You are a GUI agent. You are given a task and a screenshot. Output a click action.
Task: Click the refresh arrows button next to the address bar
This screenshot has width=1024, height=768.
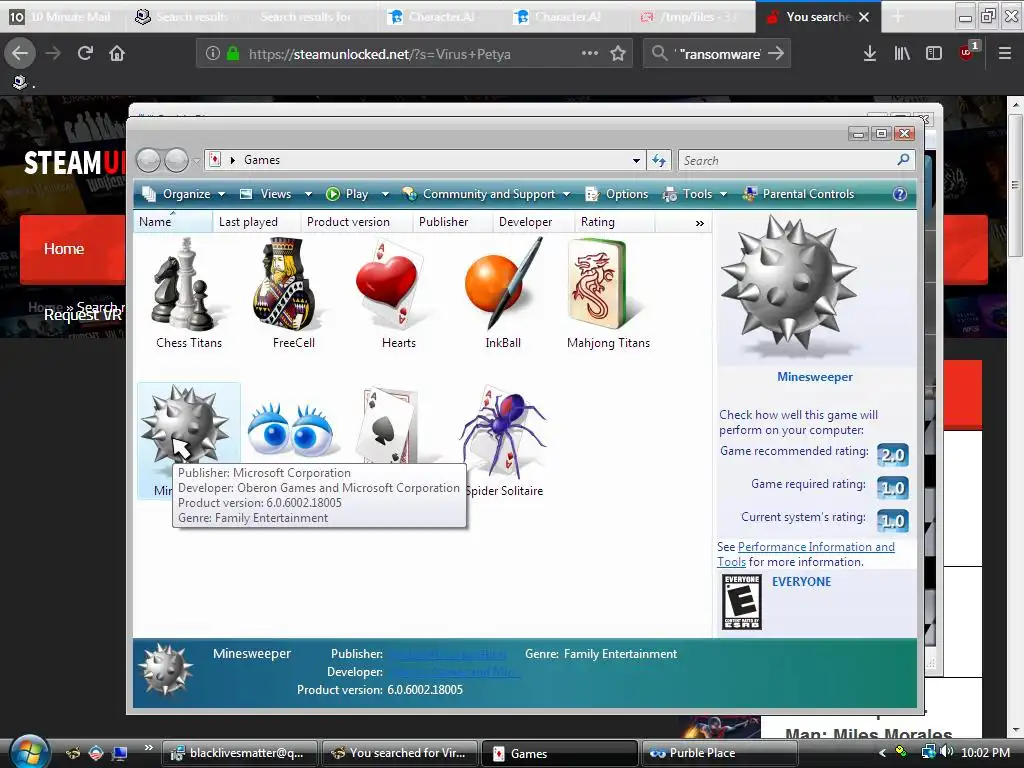click(x=659, y=160)
